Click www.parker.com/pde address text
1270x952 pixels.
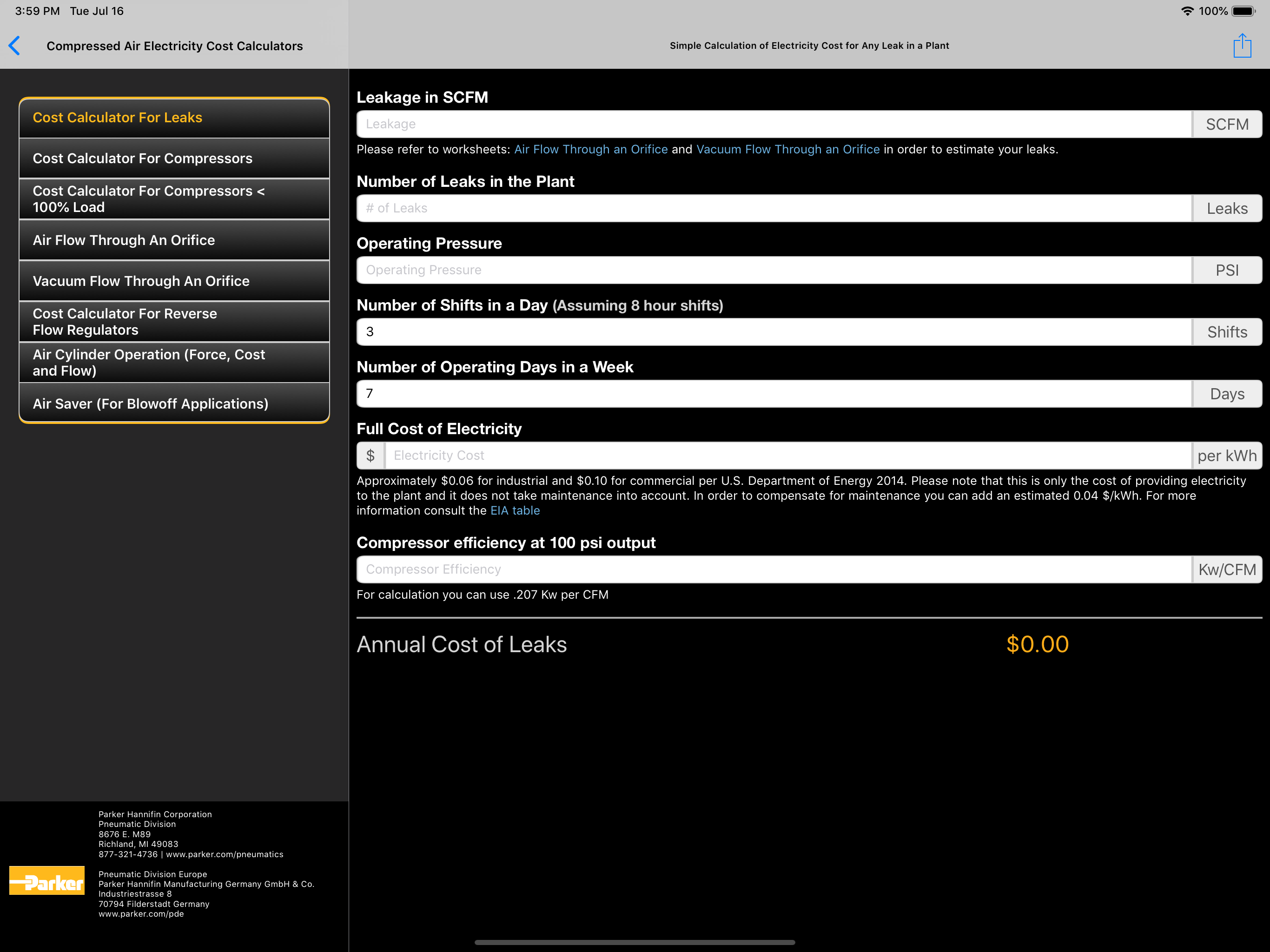[141, 914]
